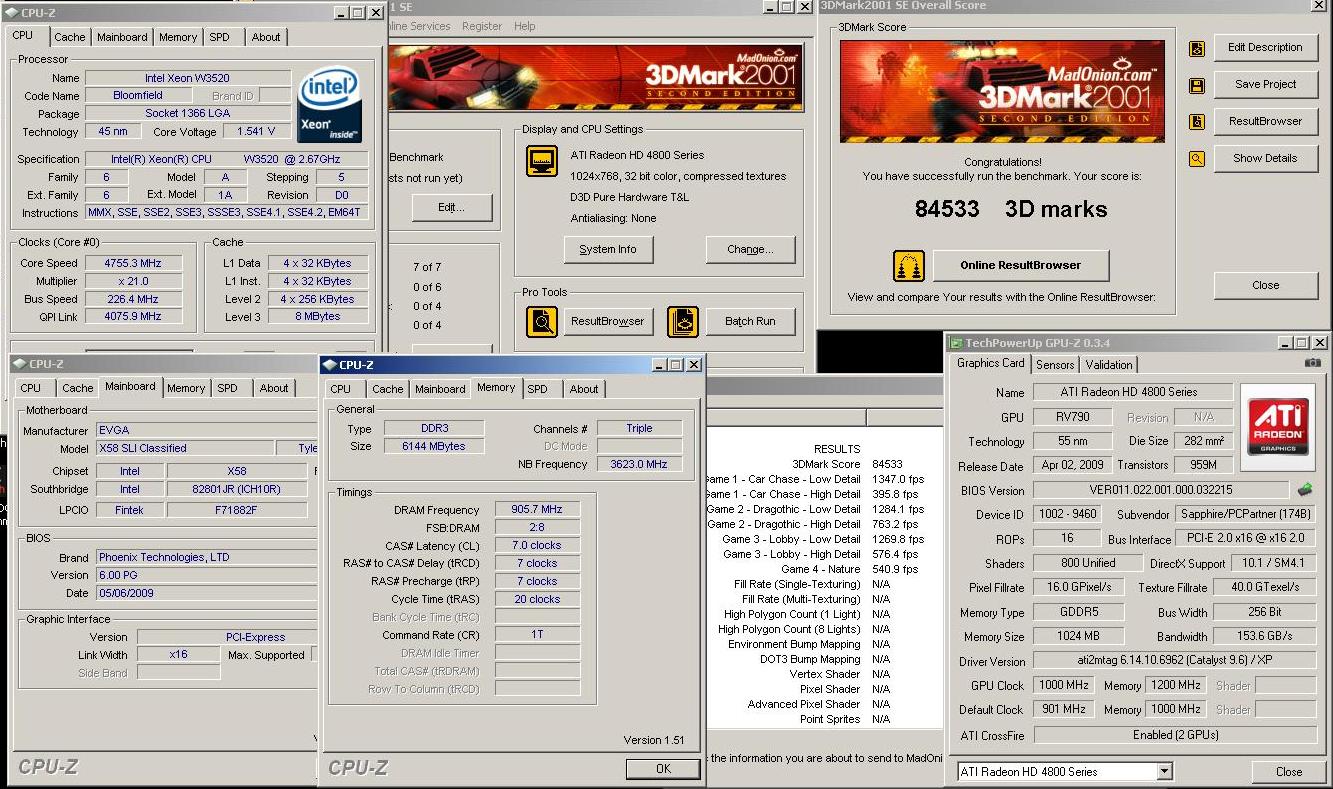Click the 84533 3D marks score text

click(x=1011, y=209)
